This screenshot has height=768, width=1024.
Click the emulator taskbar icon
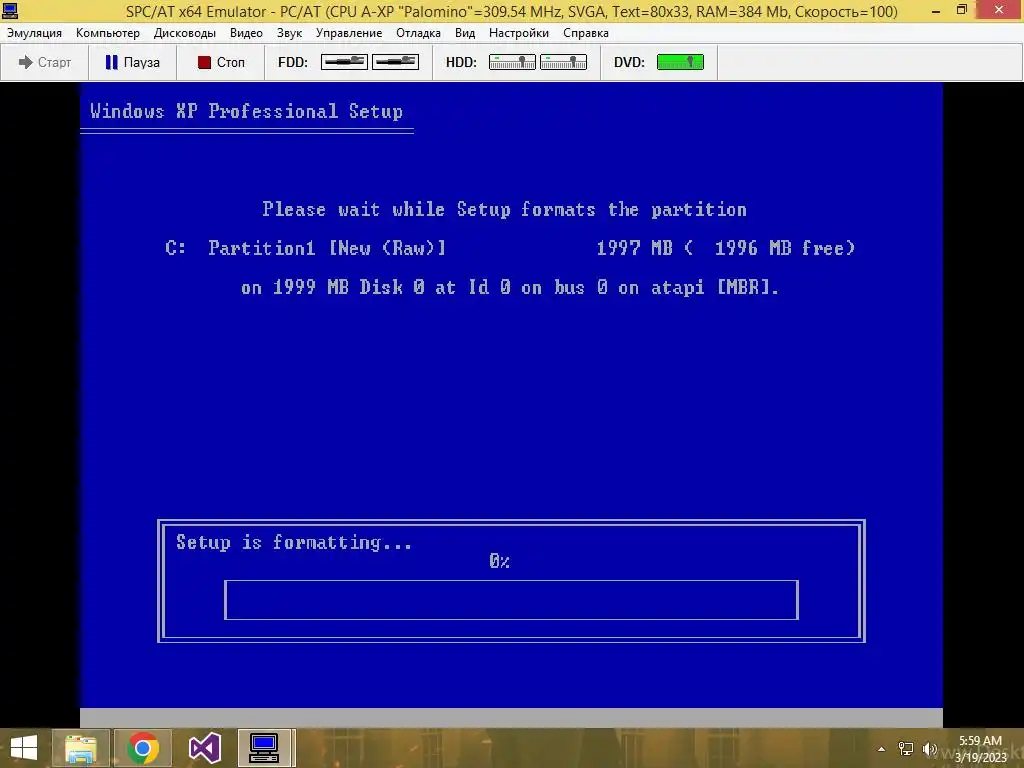click(x=264, y=748)
